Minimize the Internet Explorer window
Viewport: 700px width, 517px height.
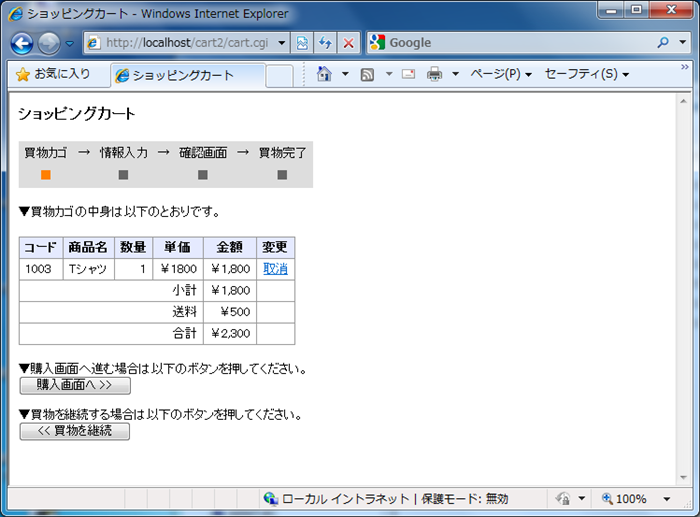(x=611, y=10)
